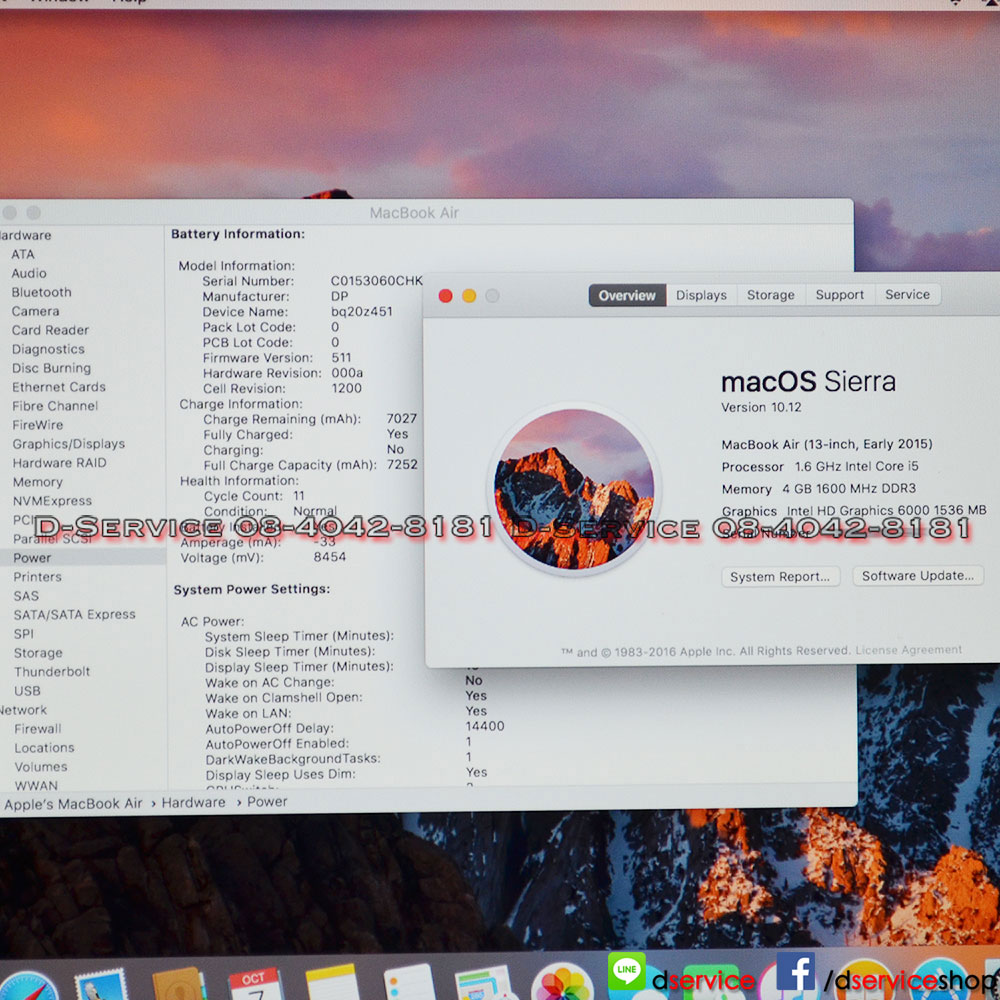Click battery serial number C0153060CHK
The image size is (1000, 1000).
click(x=376, y=281)
